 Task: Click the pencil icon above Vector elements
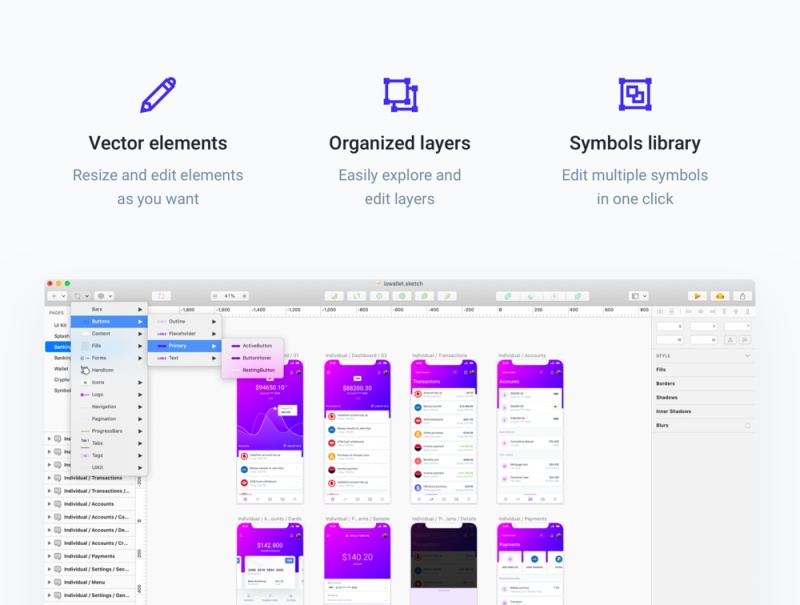(158, 94)
